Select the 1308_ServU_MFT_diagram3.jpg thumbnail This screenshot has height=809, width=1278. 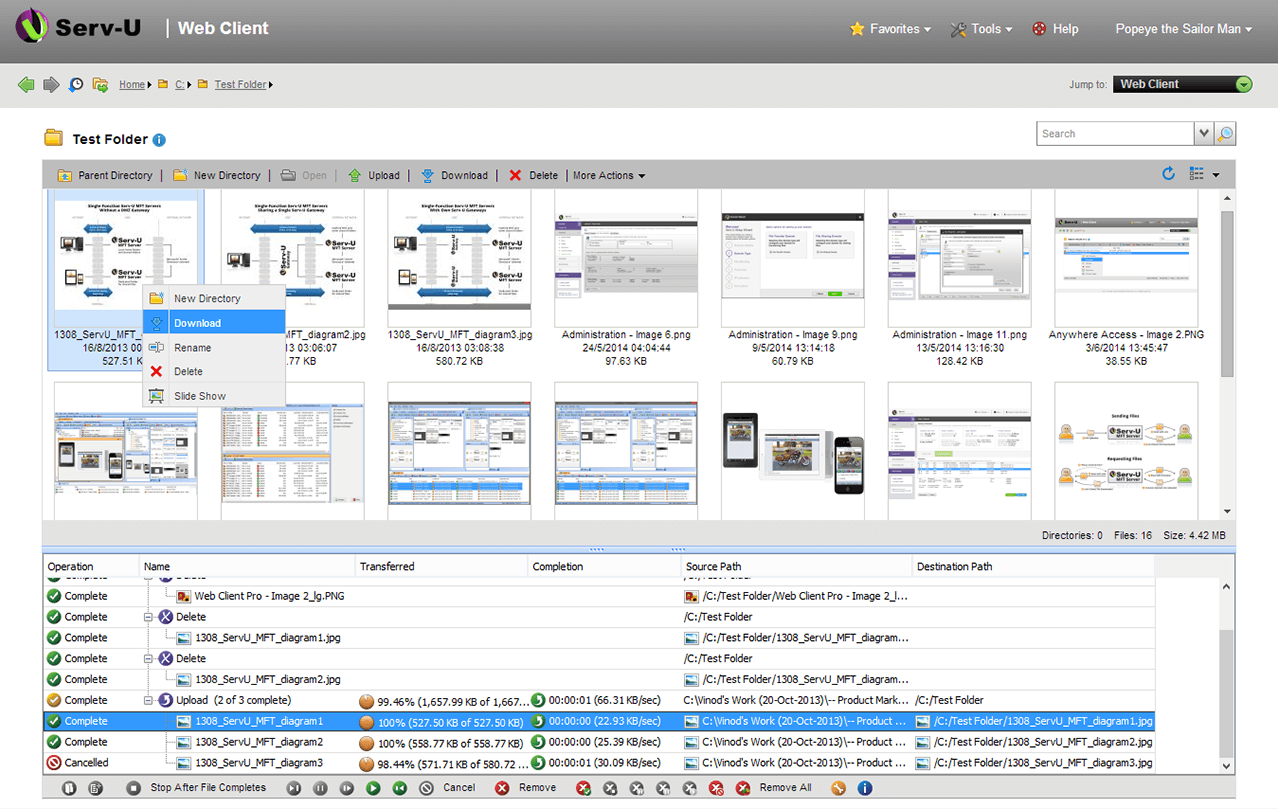coord(459,279)
